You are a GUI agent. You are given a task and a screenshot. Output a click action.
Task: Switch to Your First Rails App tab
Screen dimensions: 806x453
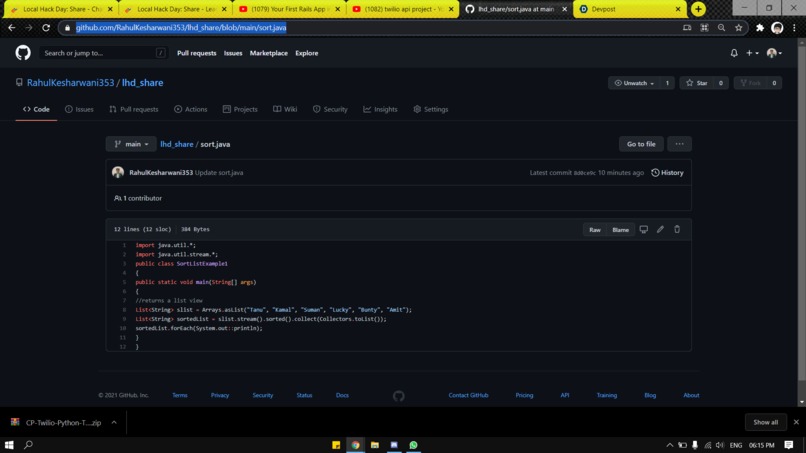coord(289,9)
